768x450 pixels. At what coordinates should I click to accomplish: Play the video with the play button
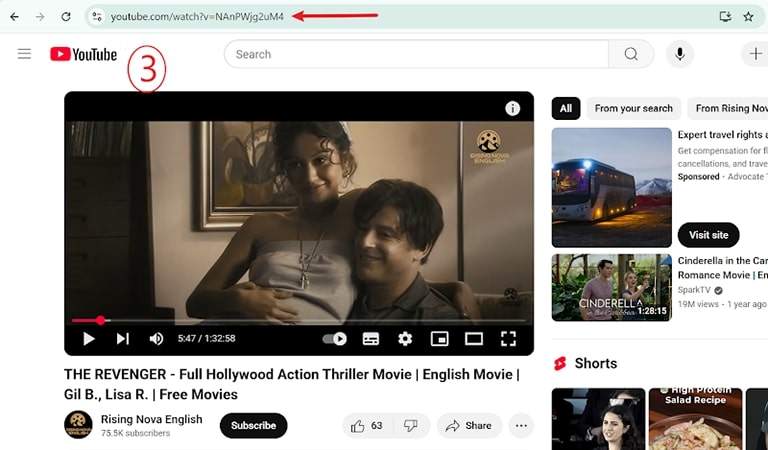click(89, 338)
